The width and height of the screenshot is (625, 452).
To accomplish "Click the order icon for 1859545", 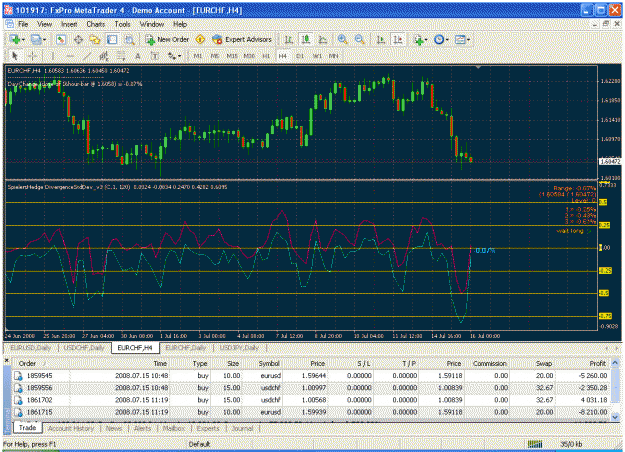I will pyautogui.click(x=18, y=376).
